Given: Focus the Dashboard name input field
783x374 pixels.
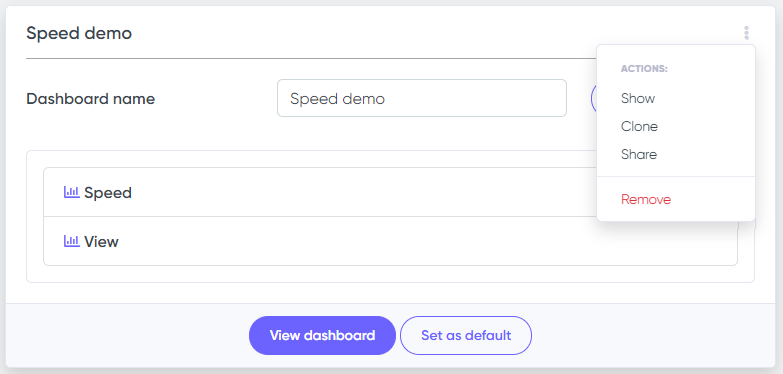Looking at the screenshot, I should [421, 98].
